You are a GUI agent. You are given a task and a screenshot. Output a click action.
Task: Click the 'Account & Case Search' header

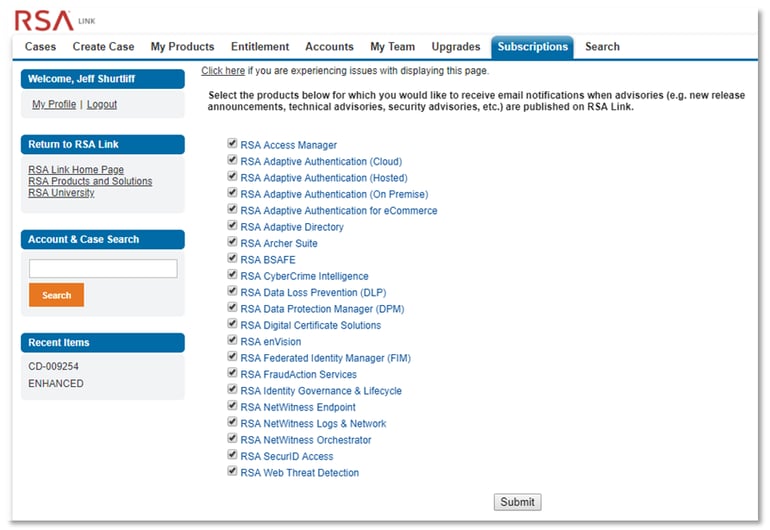(x=103, y=240)
